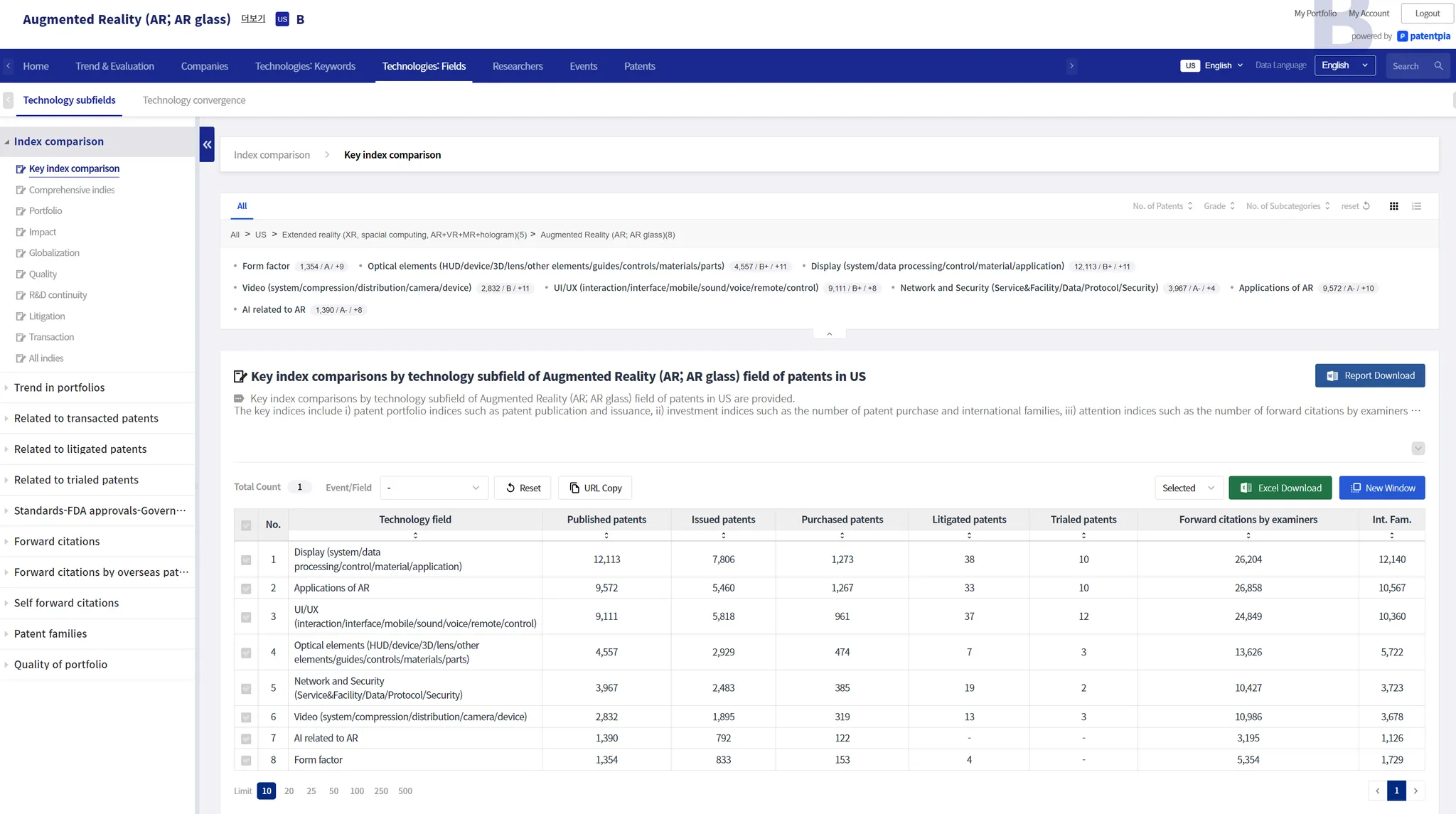Switch to grid view icon
This screenshot has width=1456, height=814.
[x=1393, y=206]
